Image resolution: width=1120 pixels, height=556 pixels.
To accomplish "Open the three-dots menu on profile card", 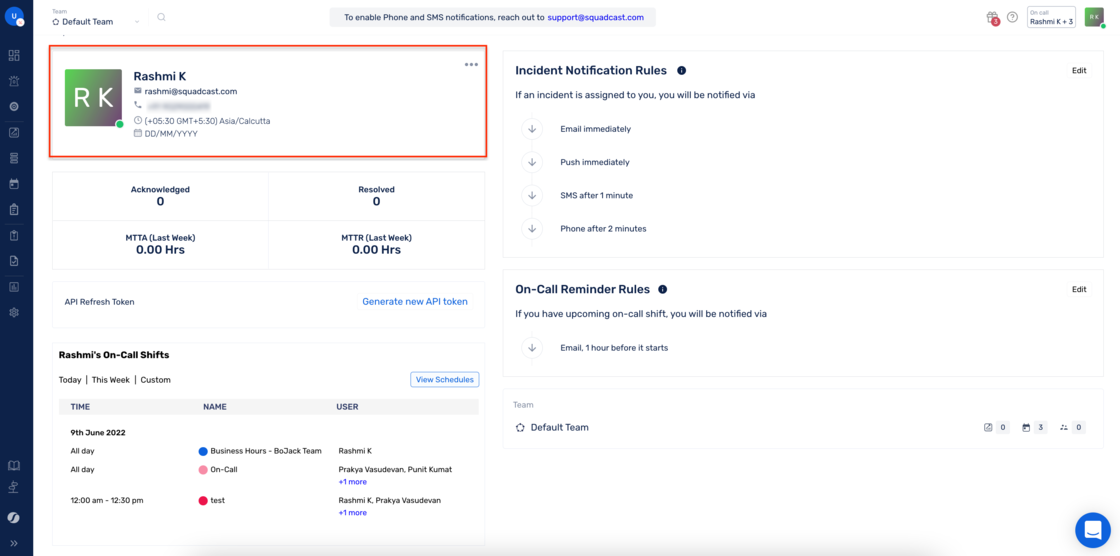I will 471,64.
